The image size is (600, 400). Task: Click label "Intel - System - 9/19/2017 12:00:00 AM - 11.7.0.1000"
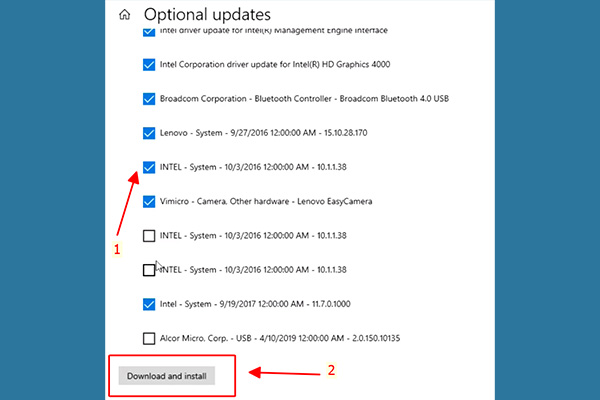coord(255,304)
